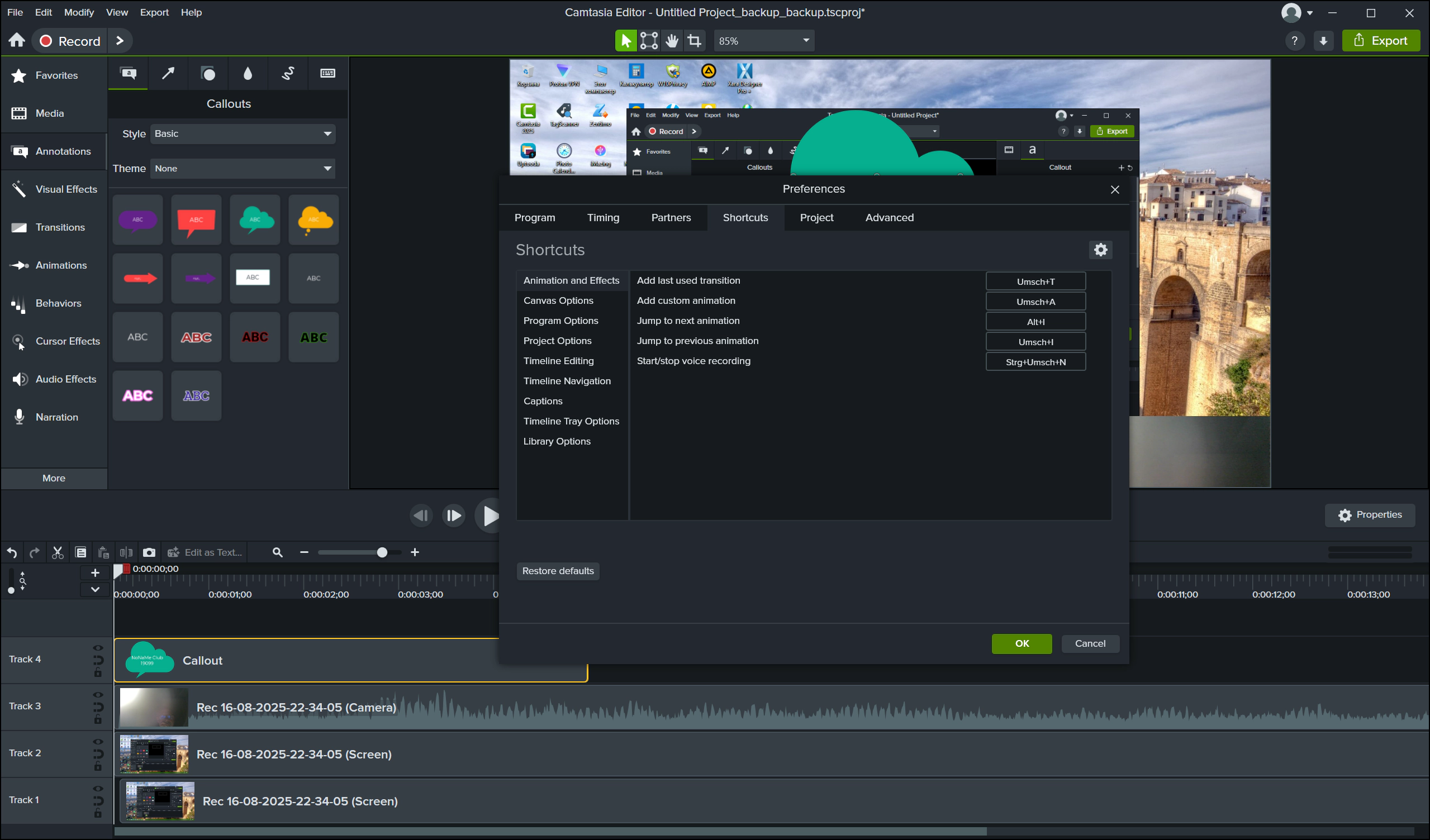Click the timeline zoom slider handle
The image size is (1430, 840).
[x=382, y=552]
